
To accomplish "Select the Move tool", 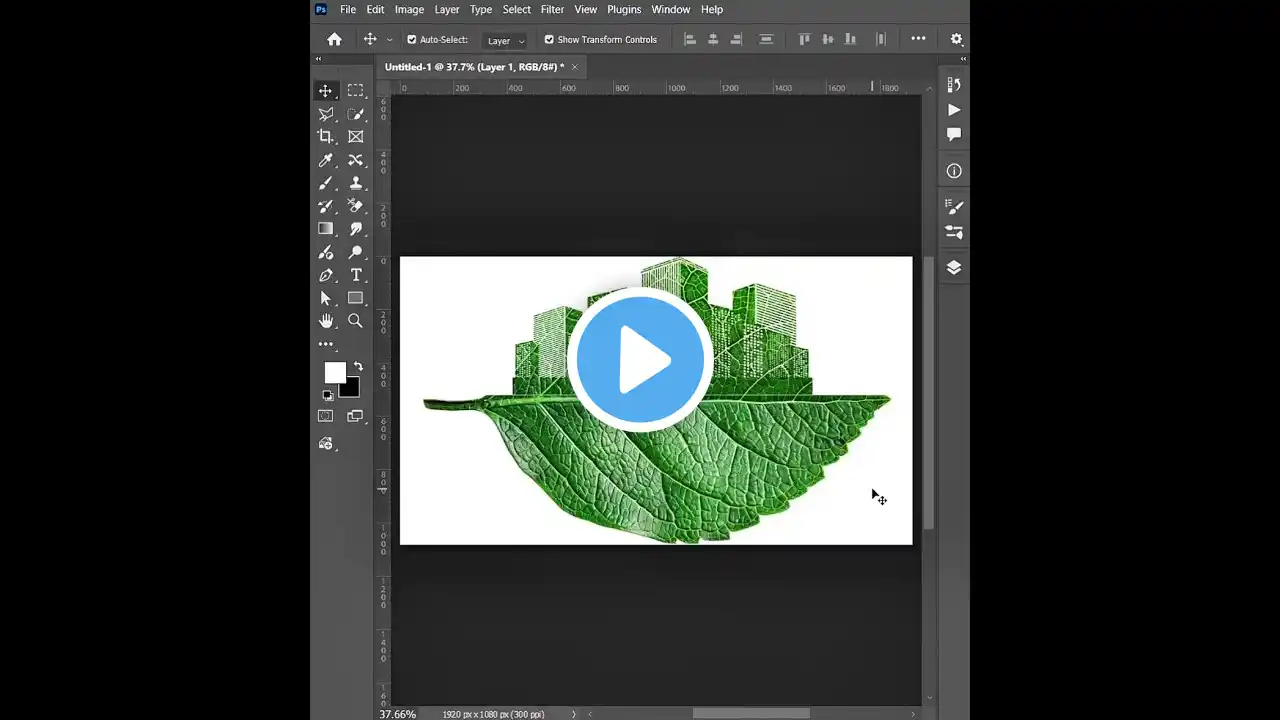I will coord(325,90).
